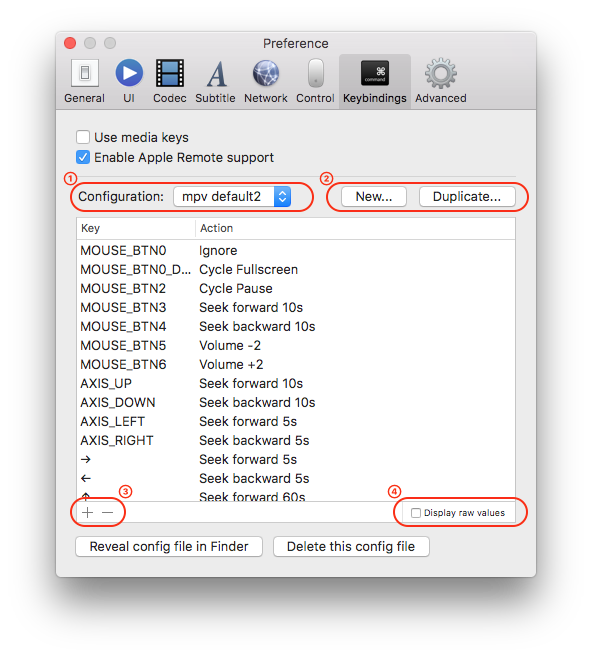Click Delete this config file button
Image resolution: width=592 pixels, height=657 pixels.
click(x=351, y=546)
